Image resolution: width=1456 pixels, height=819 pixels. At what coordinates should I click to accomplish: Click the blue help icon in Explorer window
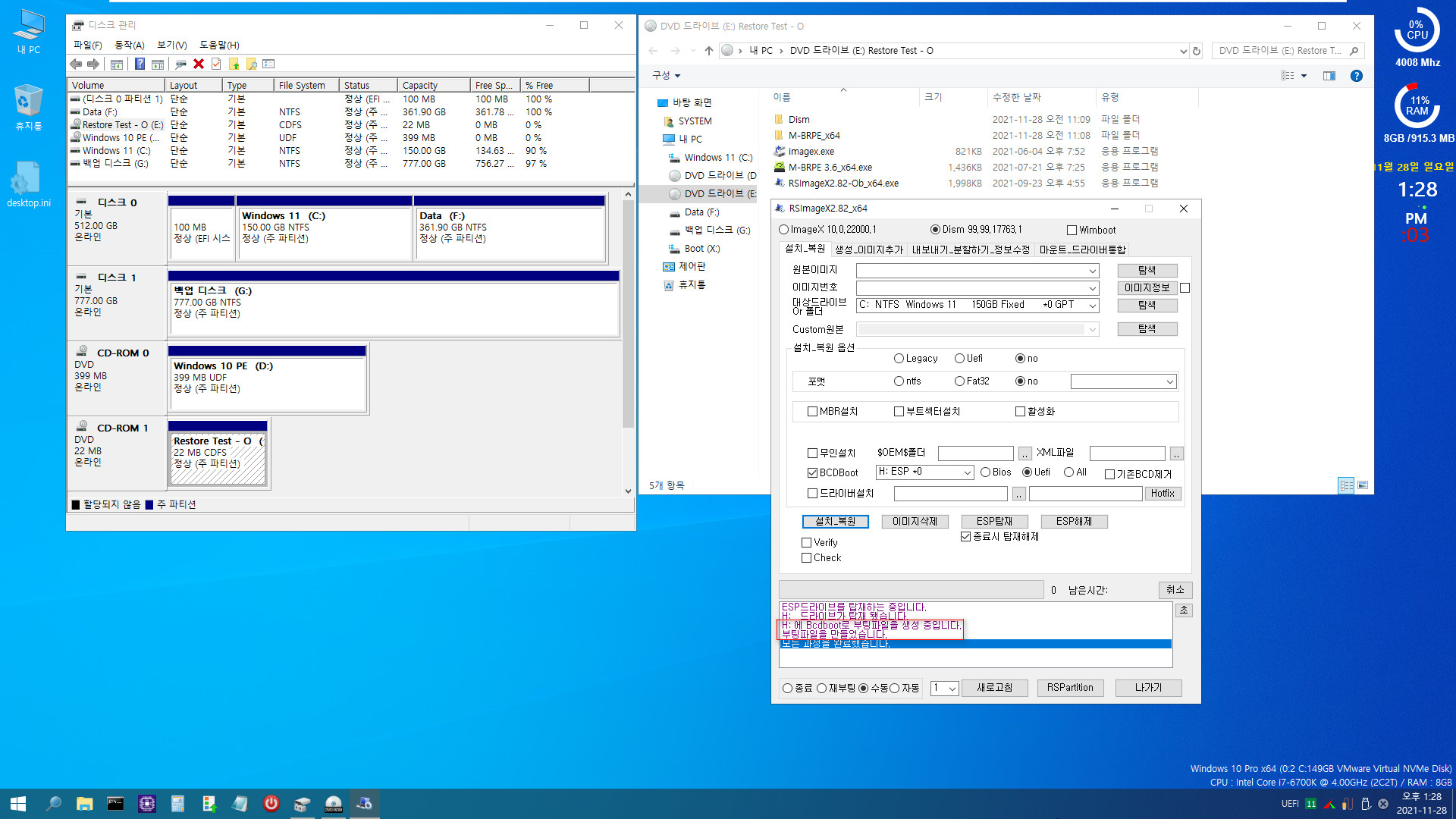point(1357,76)
